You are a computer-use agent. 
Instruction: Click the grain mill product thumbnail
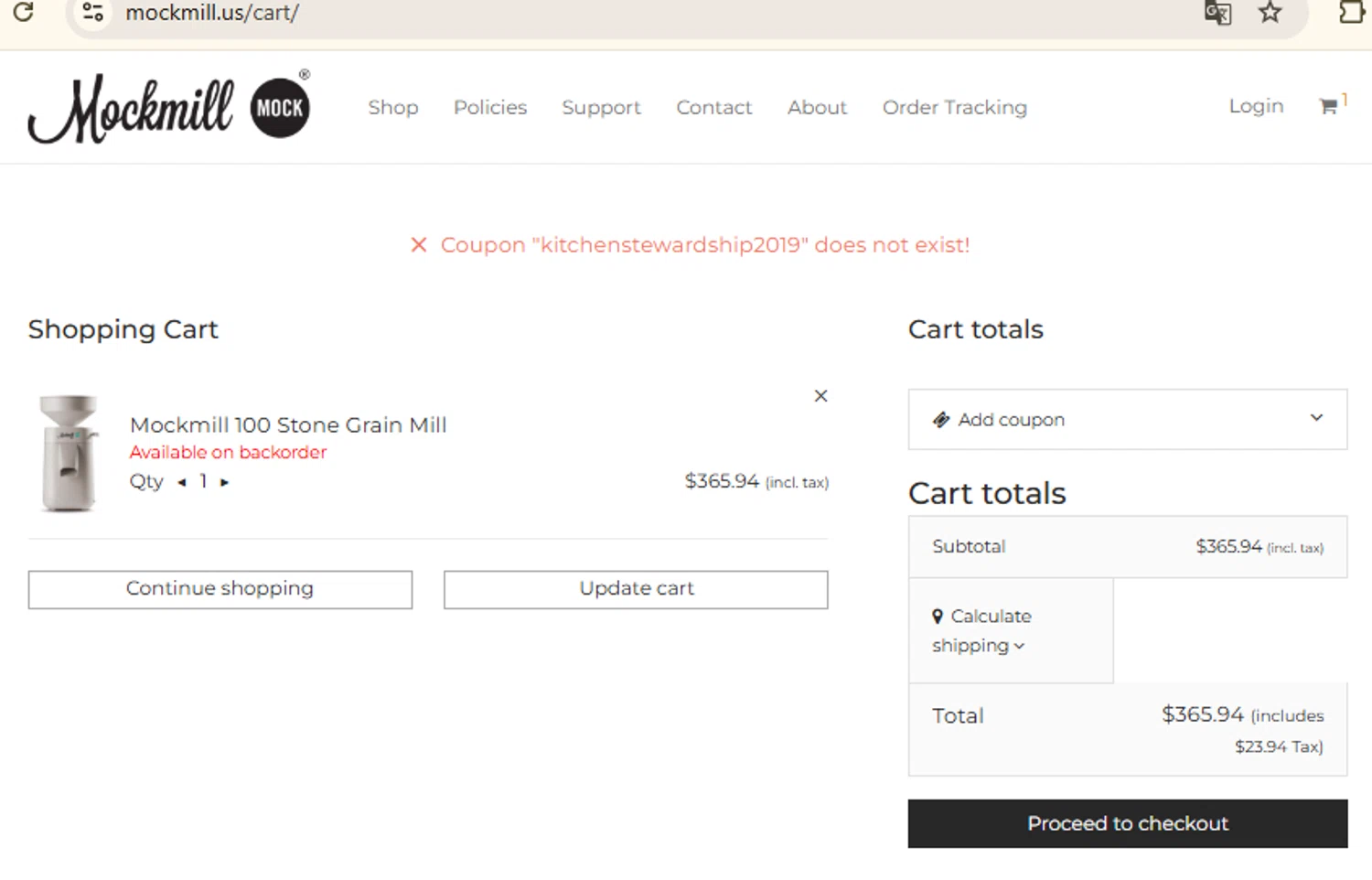[x=69, y=453]
